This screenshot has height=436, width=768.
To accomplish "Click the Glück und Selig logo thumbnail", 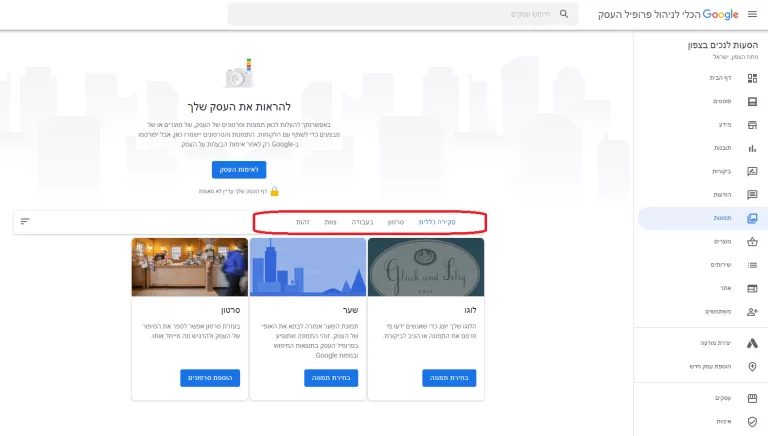I will coord(426,267).
